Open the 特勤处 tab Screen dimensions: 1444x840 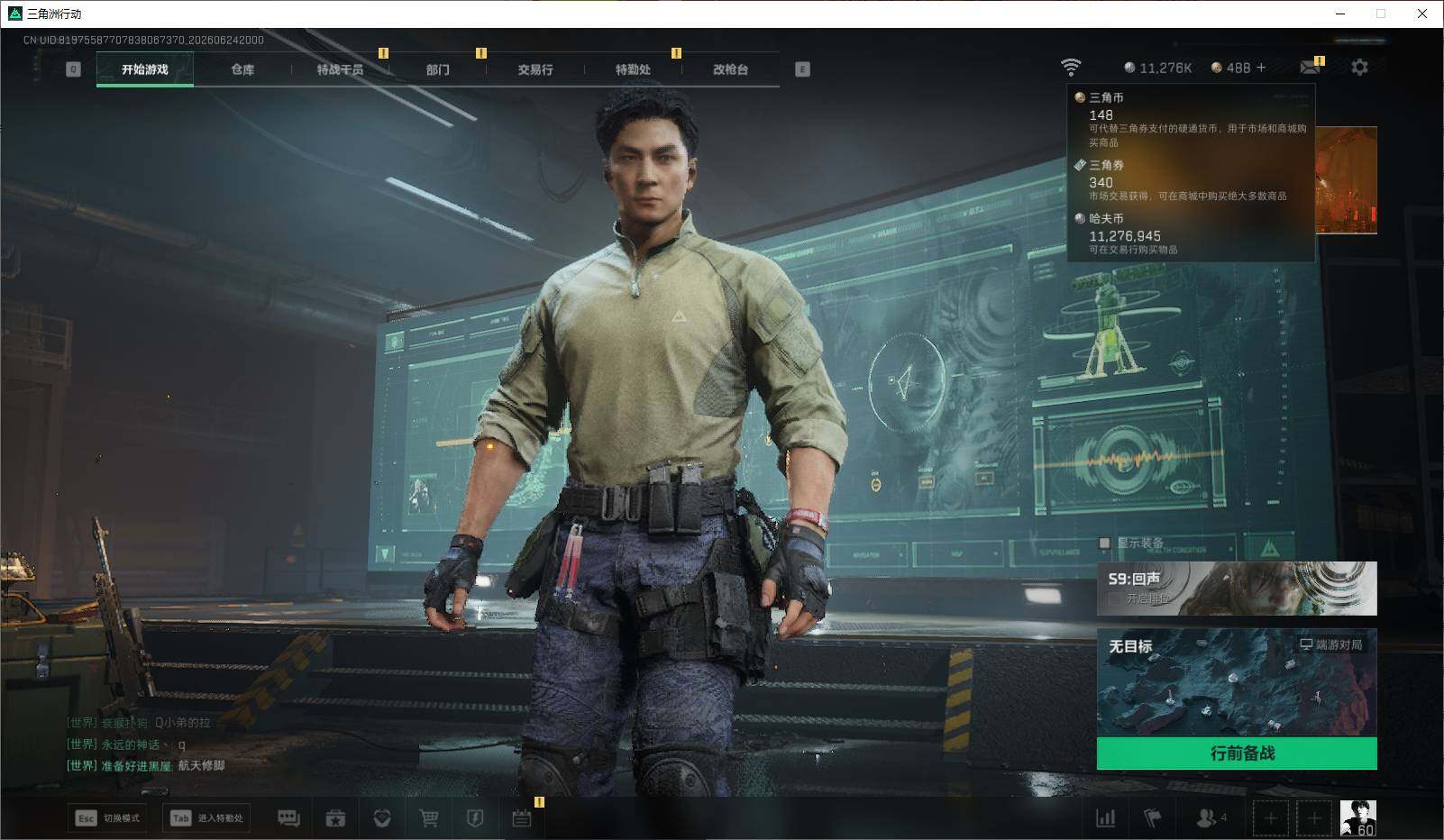633,69
